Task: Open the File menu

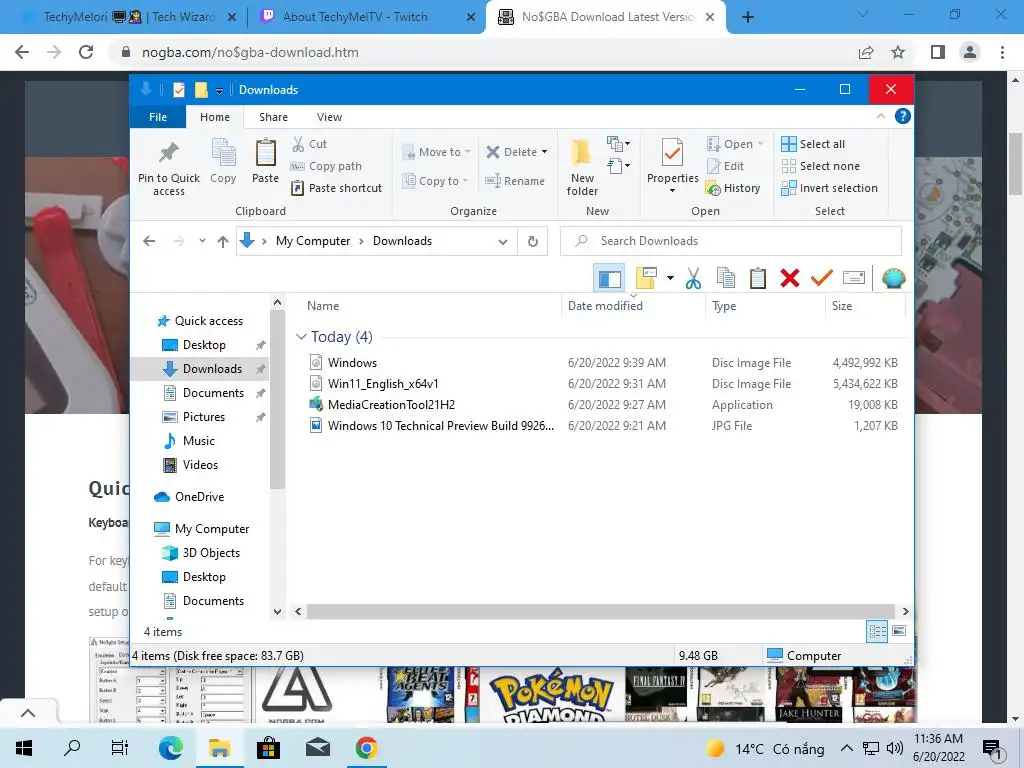Action: 158,117
